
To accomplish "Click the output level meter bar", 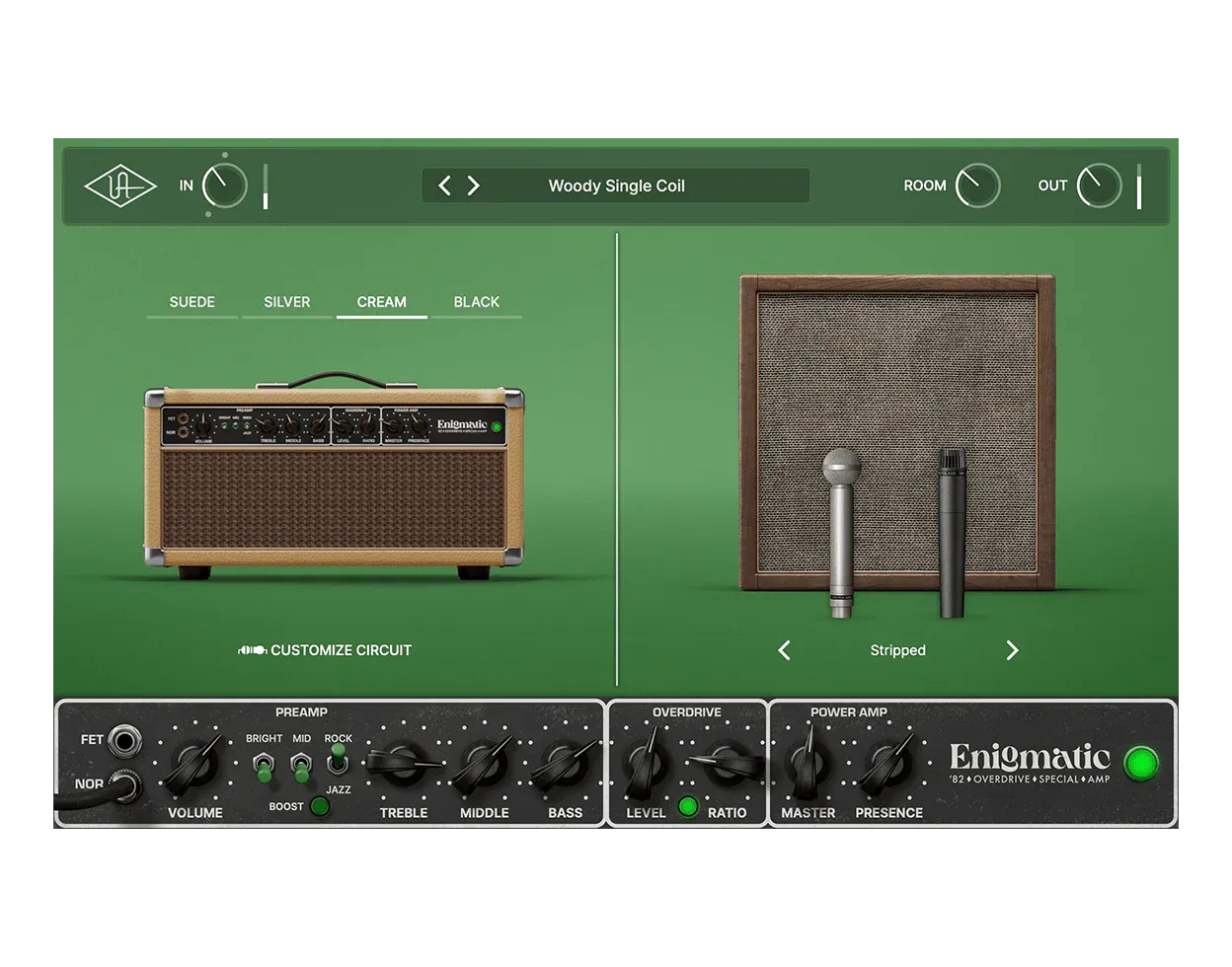I will [x=1139, y=186].
